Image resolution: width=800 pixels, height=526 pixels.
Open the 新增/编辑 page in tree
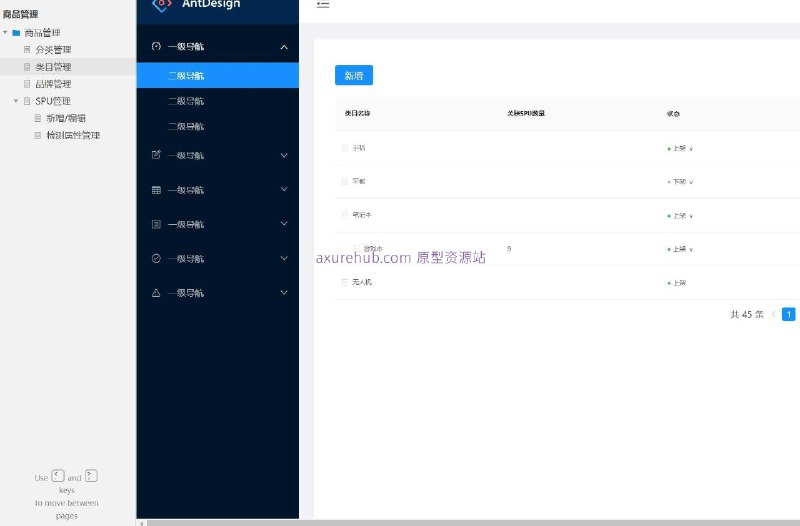point(66,118)
